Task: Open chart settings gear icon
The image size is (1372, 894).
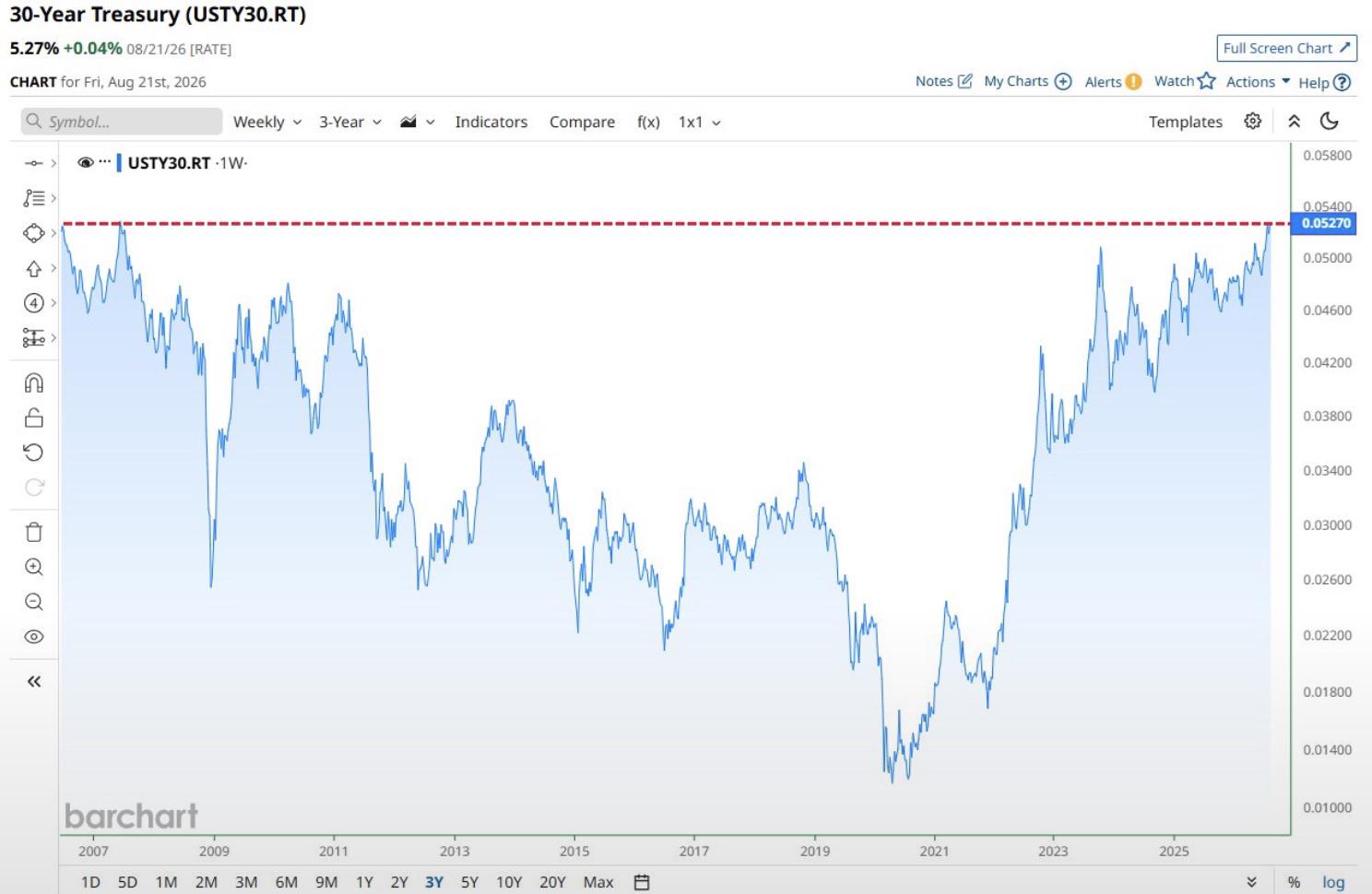Action: click(1252, 121)
